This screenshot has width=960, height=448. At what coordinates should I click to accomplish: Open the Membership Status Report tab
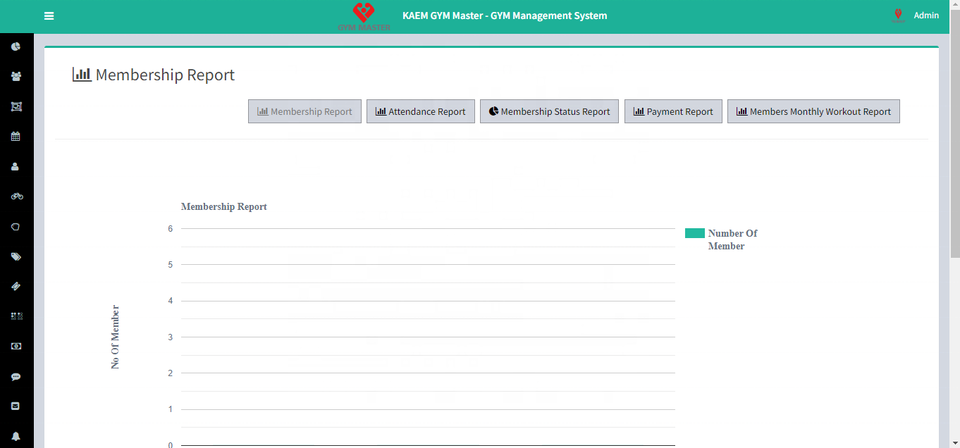[549, 112]
